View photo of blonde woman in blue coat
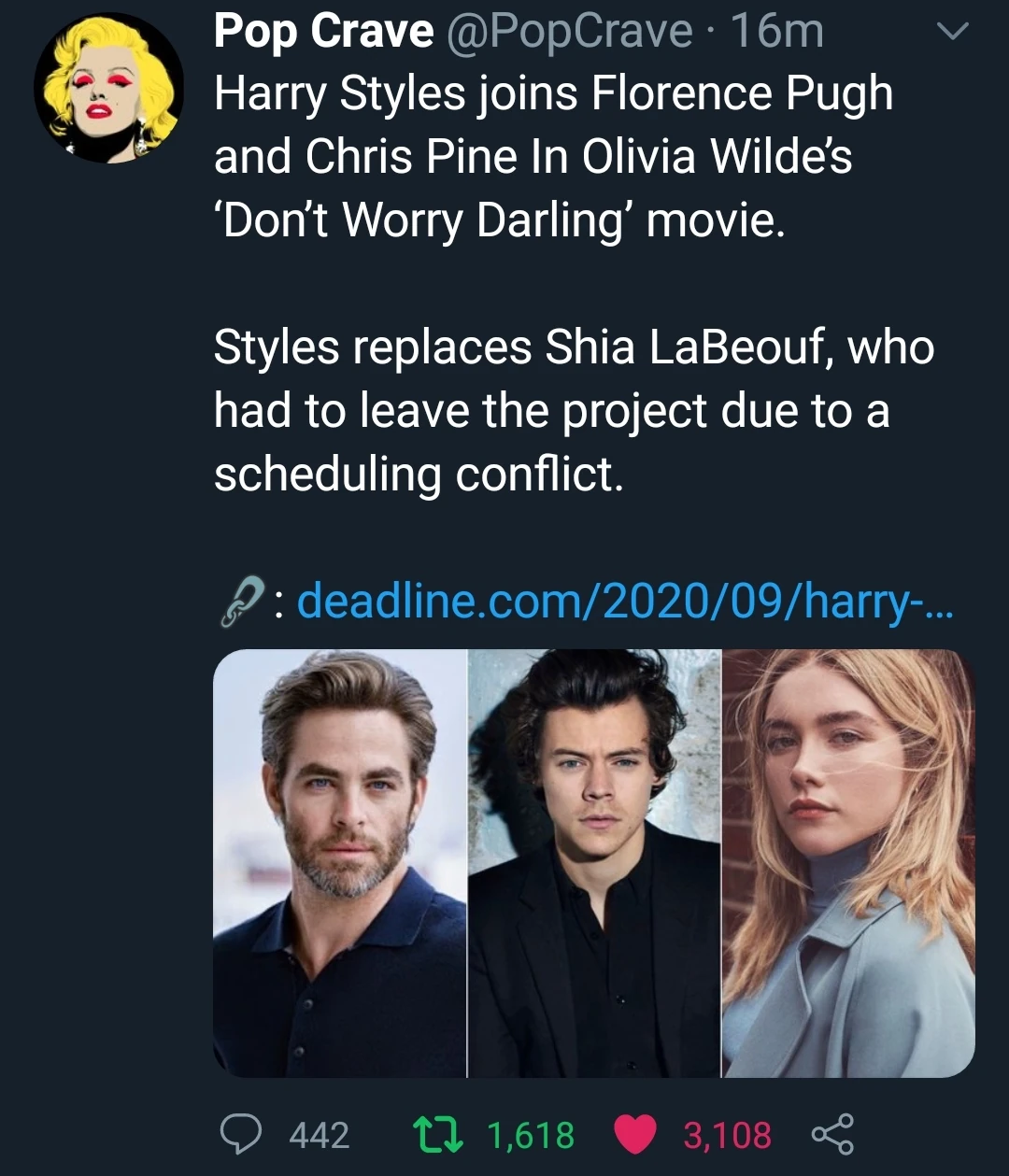 tap(848, 863)
